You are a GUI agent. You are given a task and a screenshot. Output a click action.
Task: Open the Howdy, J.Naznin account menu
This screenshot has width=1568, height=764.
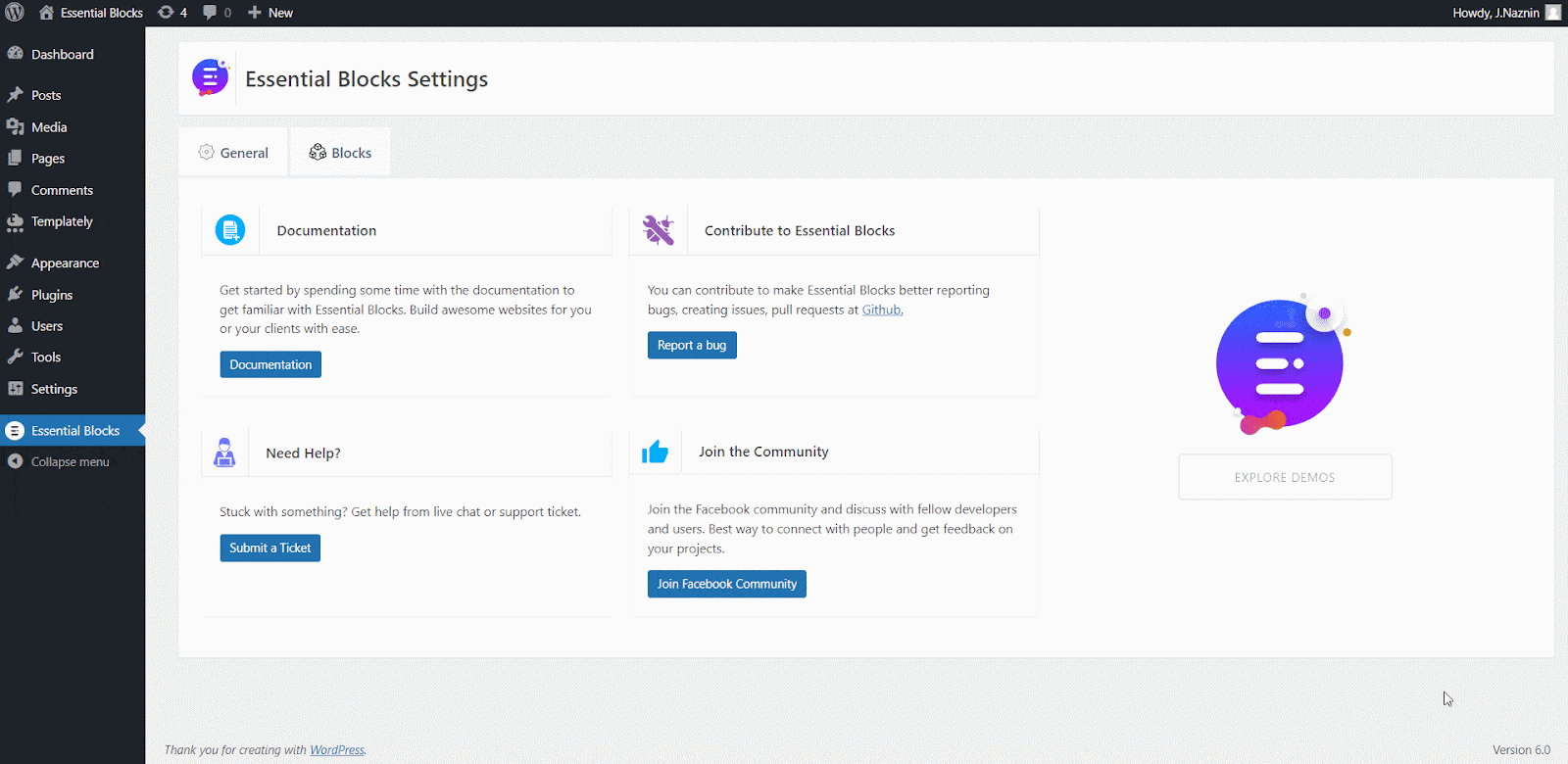(x=1505, y=13)
